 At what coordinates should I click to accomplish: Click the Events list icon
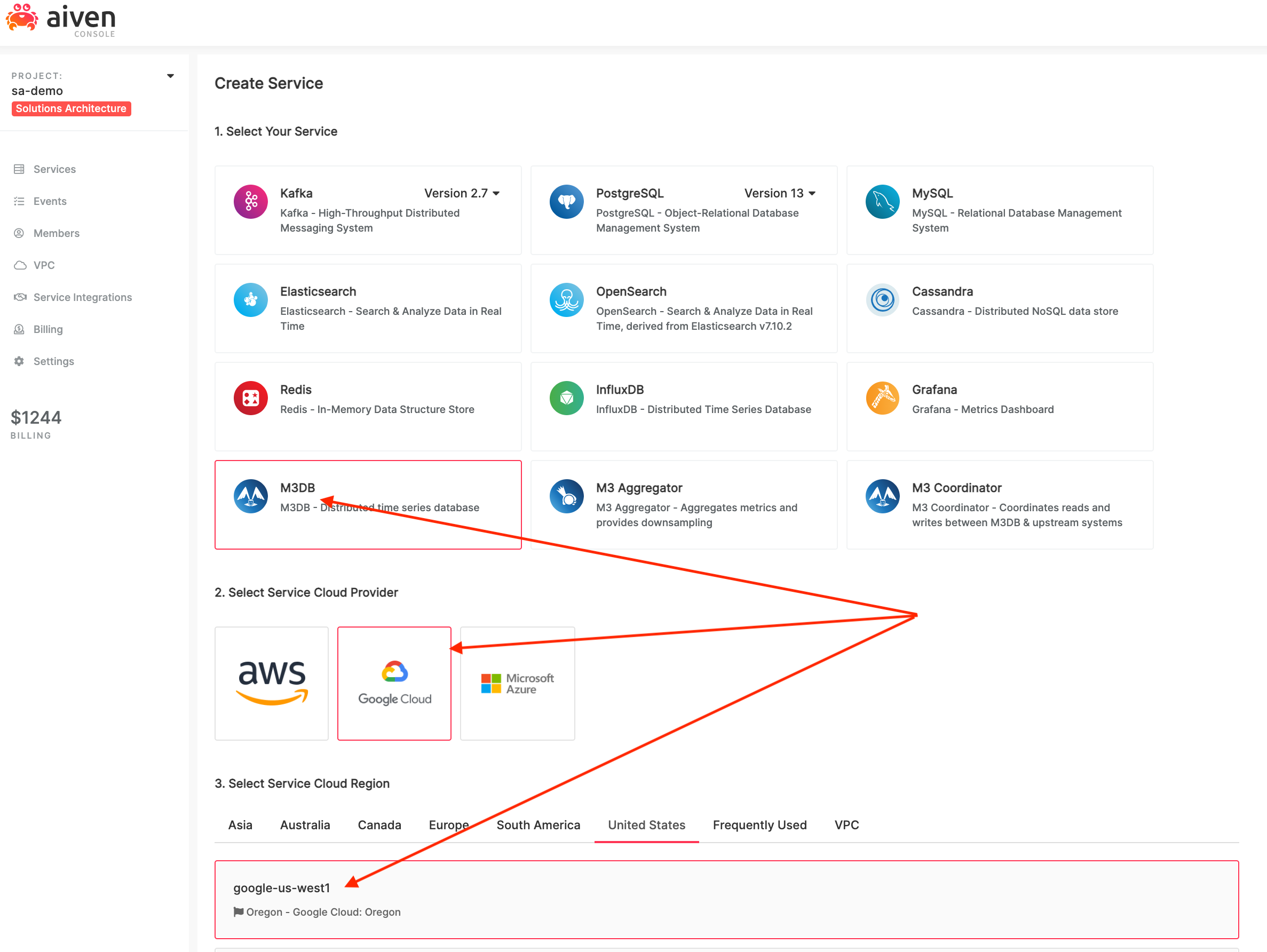(x=19, y=201)
